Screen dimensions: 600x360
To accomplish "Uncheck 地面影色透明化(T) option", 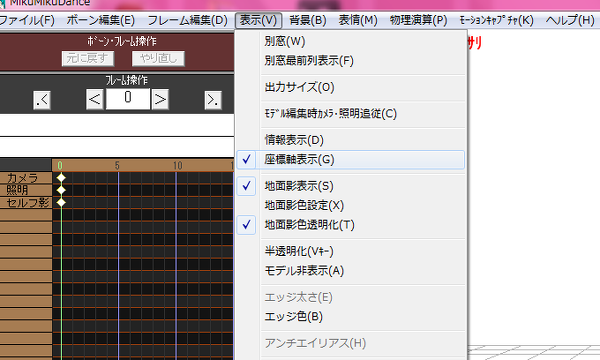I will click(351, 225).
